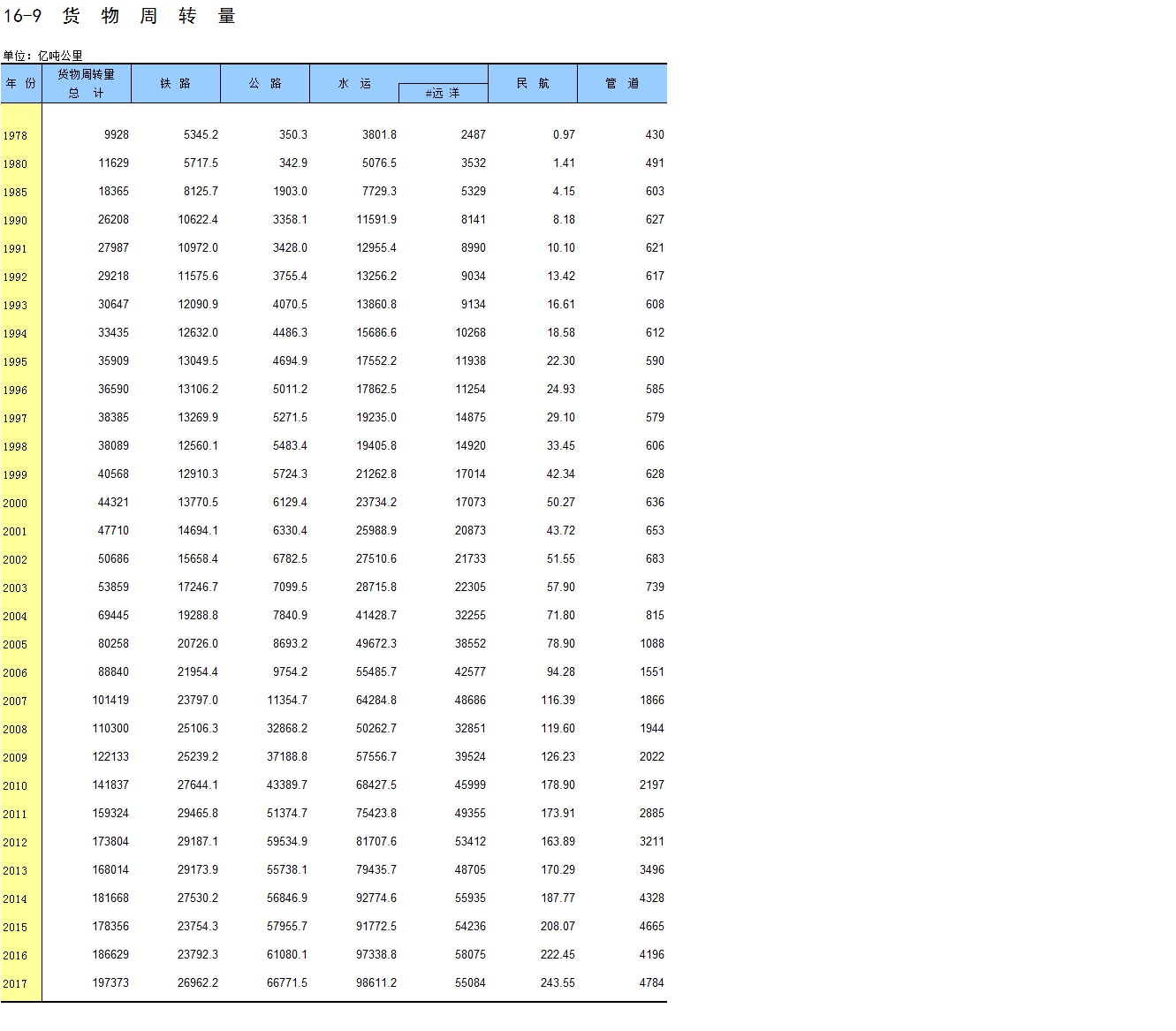Select the 管道 column header

click(621, 83)
